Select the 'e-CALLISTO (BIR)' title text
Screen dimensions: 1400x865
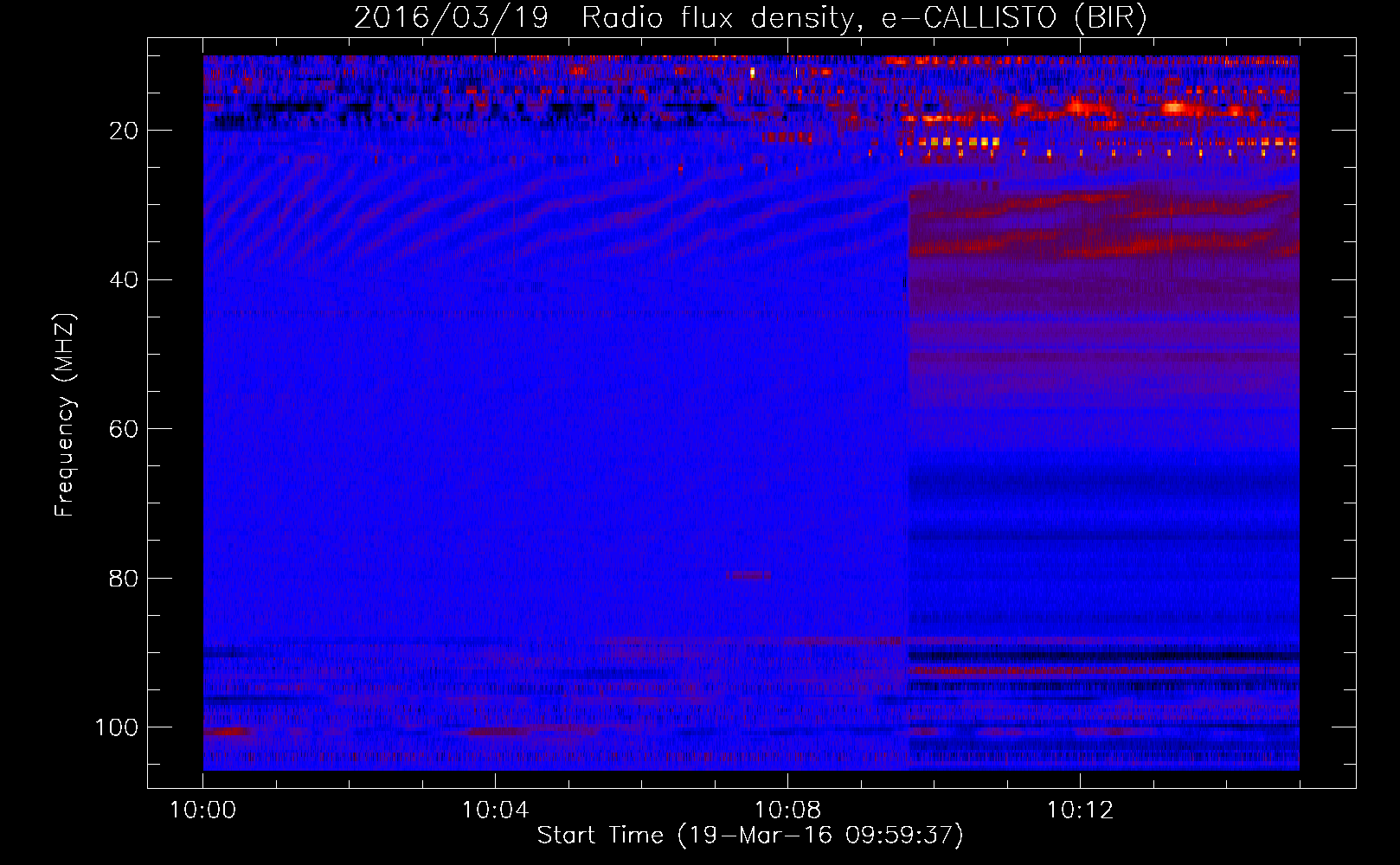click(1014, 18)
